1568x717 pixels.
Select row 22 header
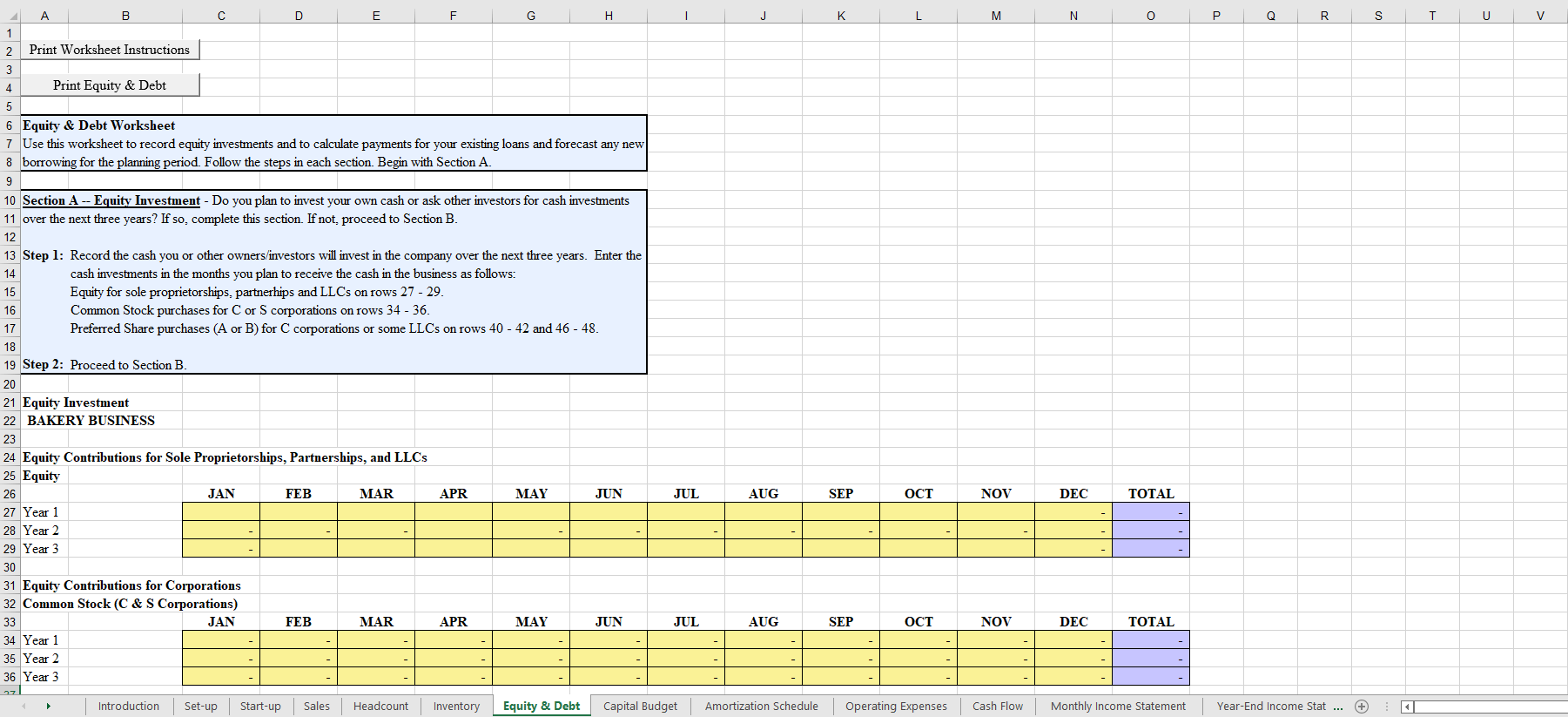tap(10, 421)
